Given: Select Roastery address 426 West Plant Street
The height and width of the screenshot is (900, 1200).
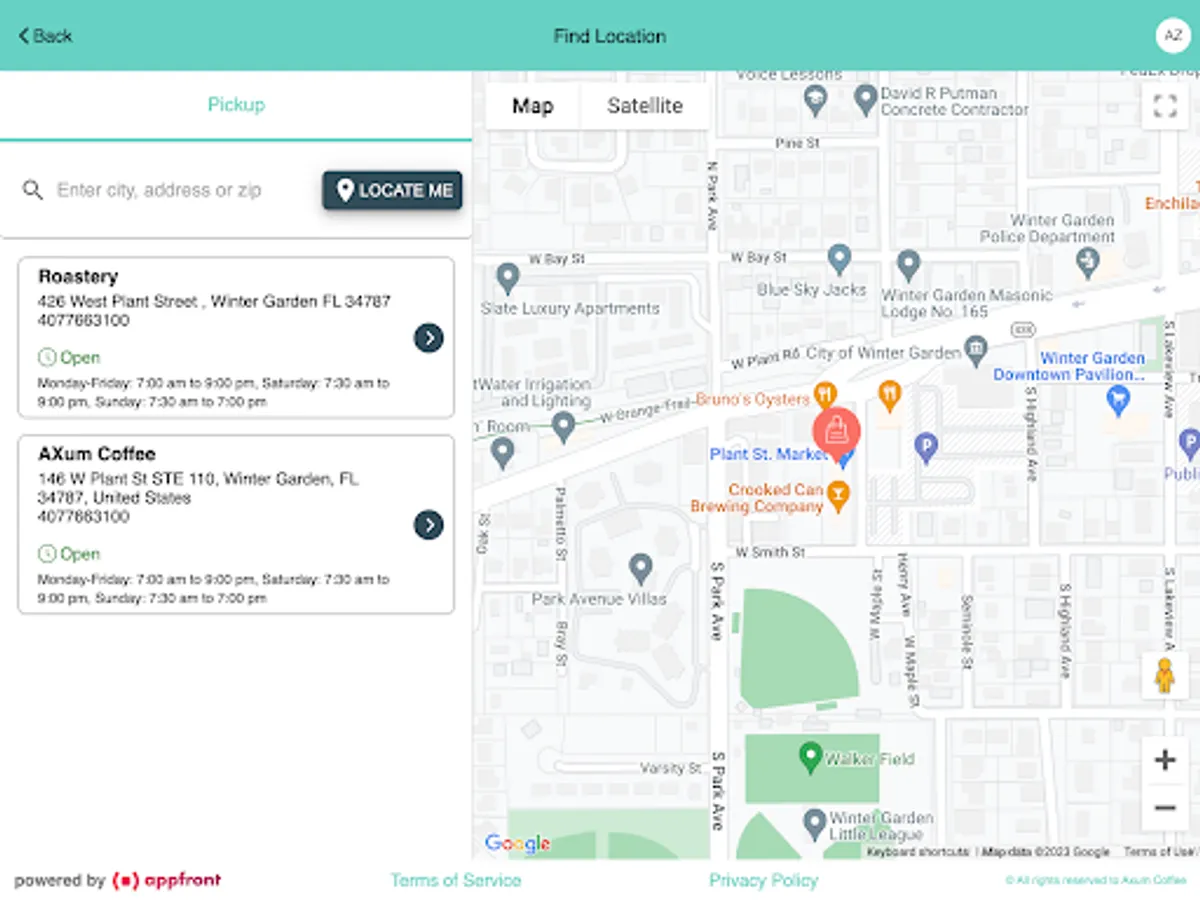Looking at the screenshot, I should 214,301.
